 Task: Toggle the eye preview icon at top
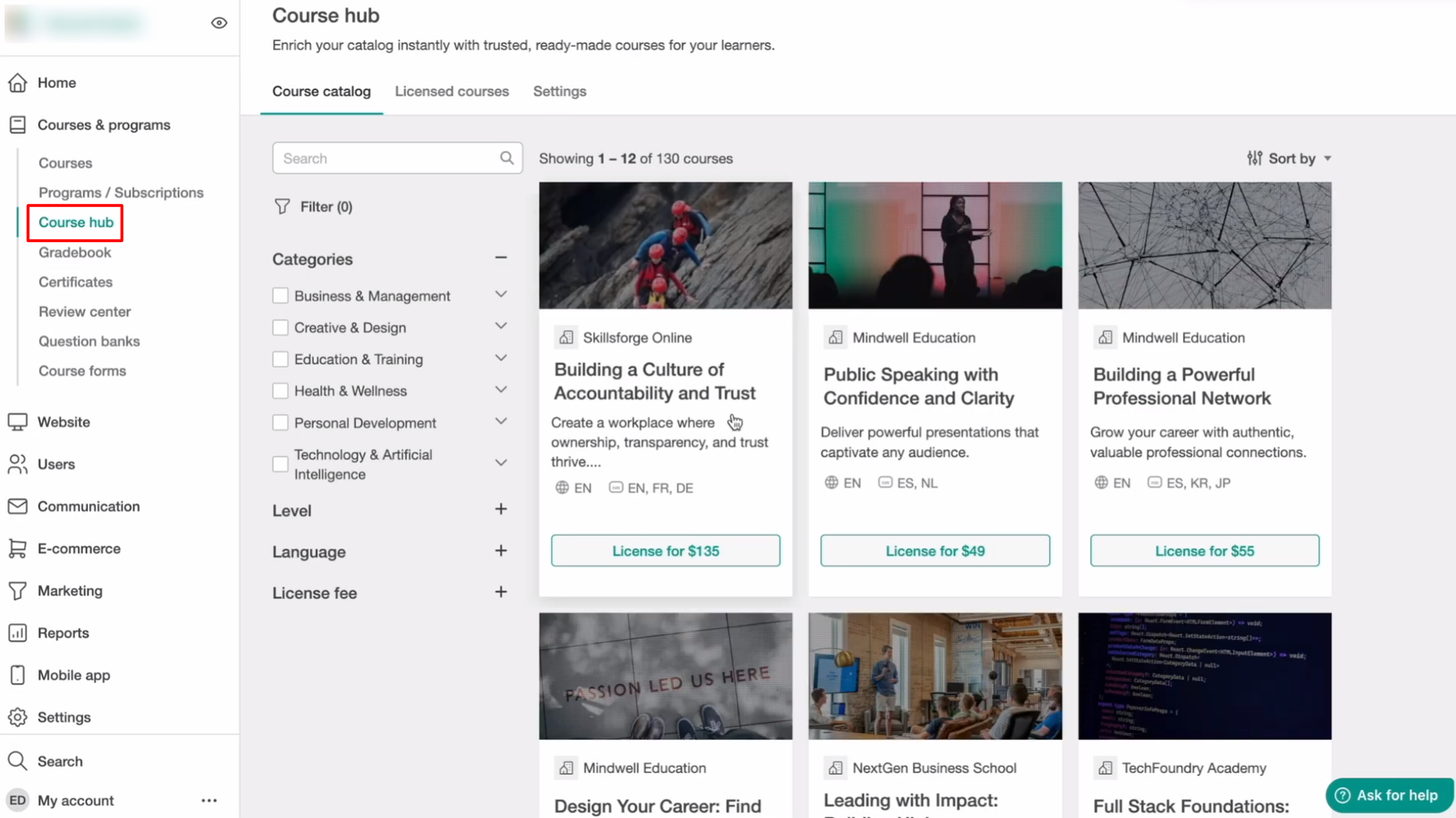click(219, 23)
